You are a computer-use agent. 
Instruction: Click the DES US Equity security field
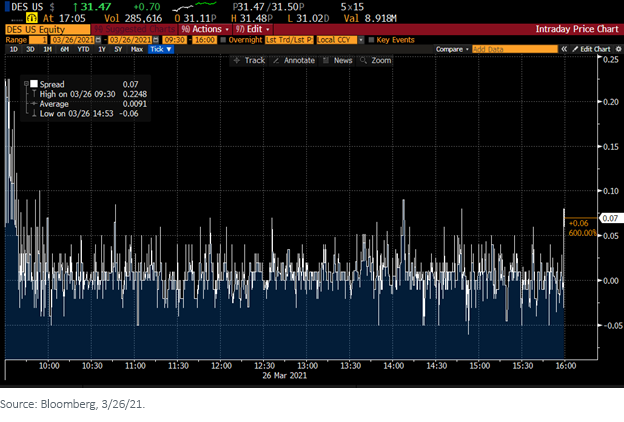coord(47,29)
